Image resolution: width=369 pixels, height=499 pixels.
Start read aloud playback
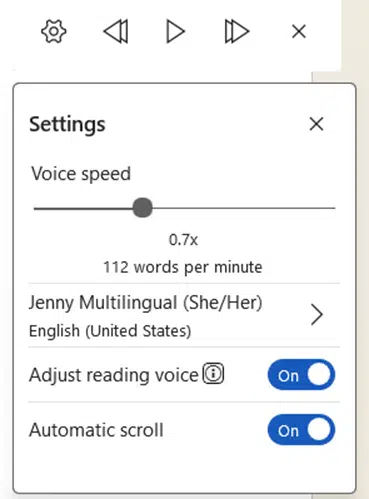point(175,32)
